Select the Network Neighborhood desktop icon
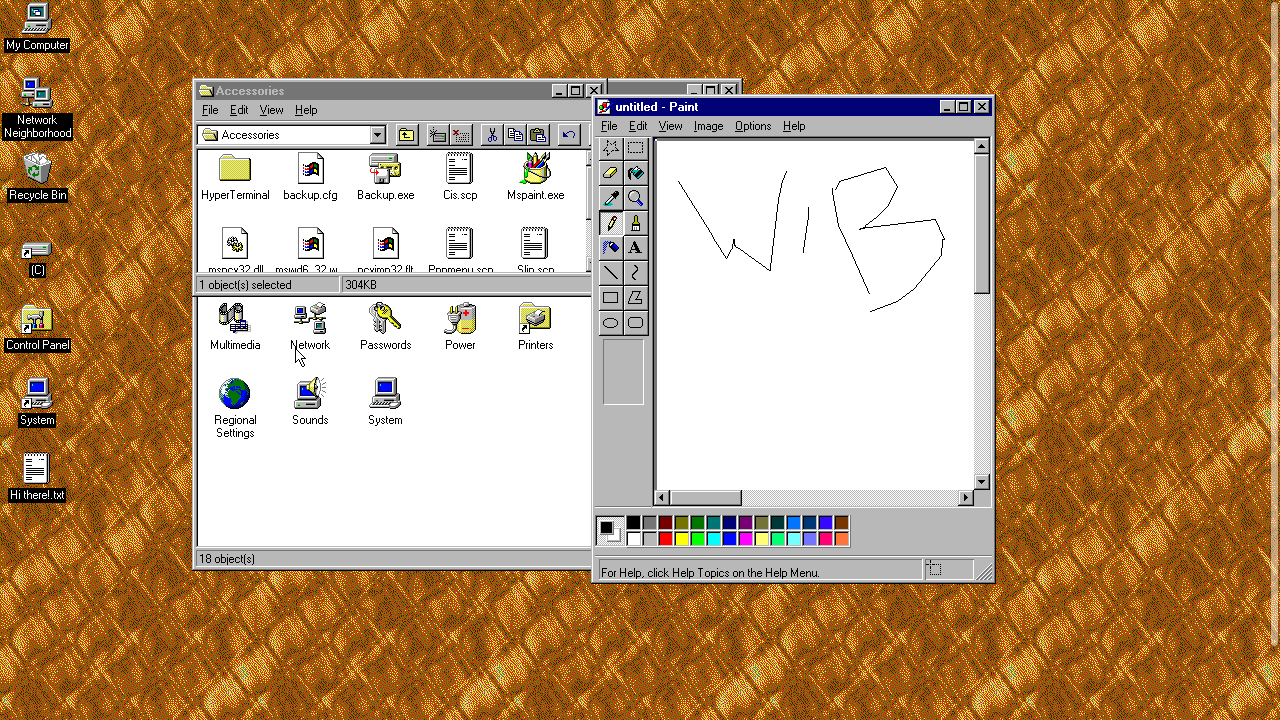This screenshot has width=1280, height=720. click(37, 108)
